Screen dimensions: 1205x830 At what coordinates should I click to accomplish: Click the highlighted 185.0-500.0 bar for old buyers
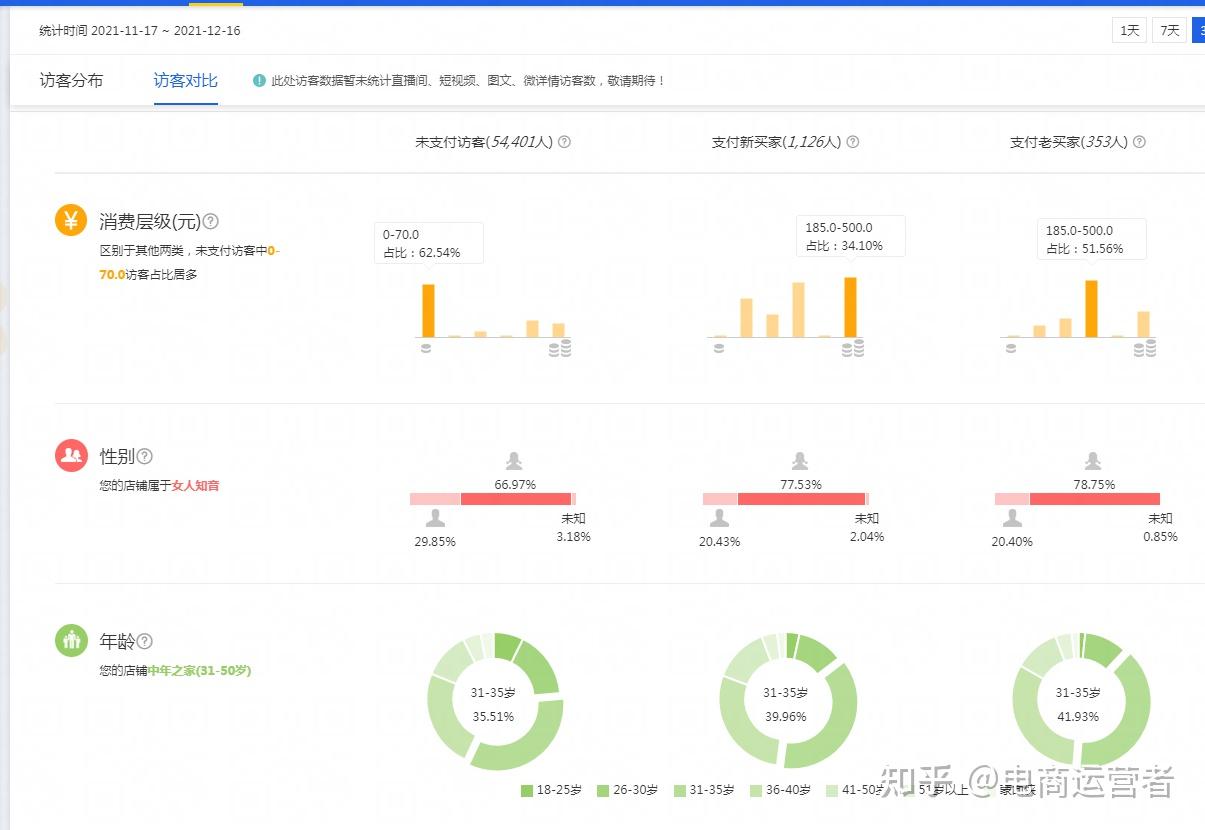click(1091, 309)
